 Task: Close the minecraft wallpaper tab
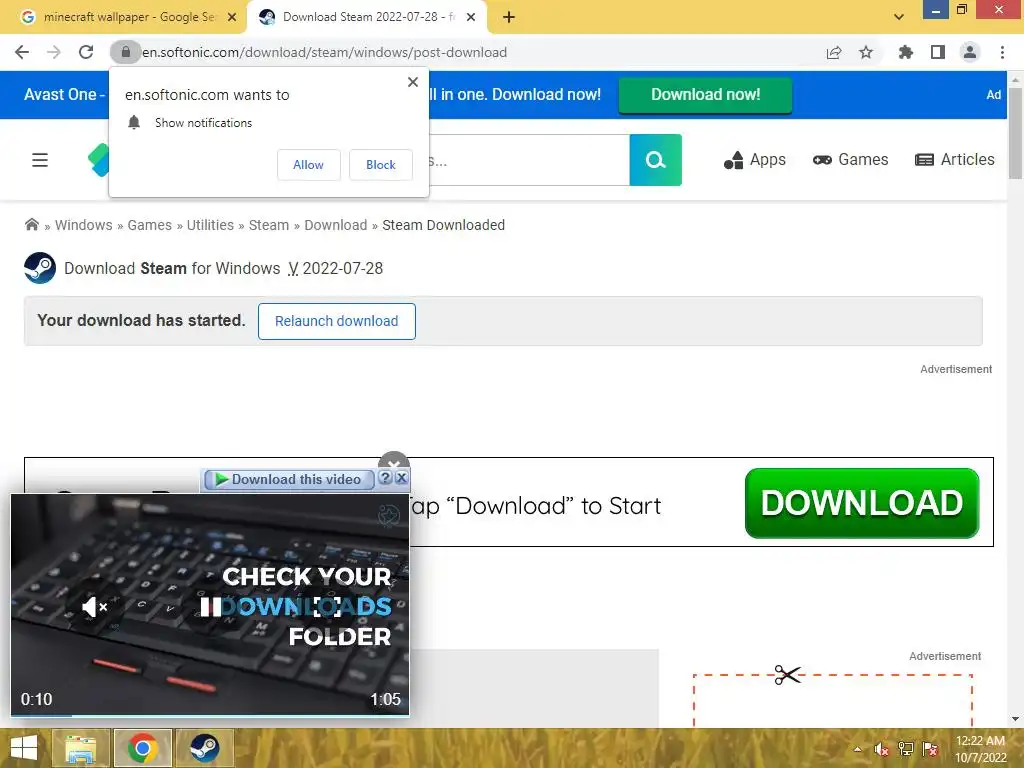[x=232, y=17]
